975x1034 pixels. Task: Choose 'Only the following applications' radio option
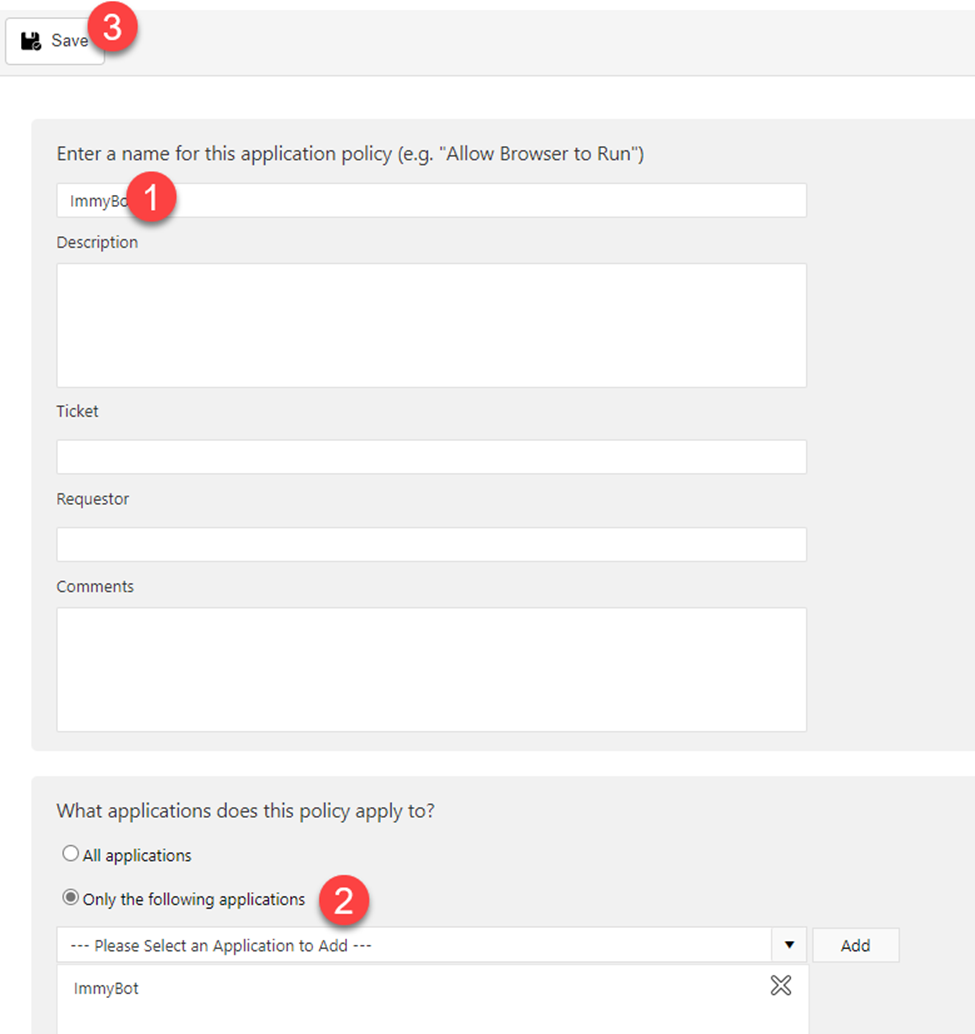pyautogui.click(x=70, y=899)
